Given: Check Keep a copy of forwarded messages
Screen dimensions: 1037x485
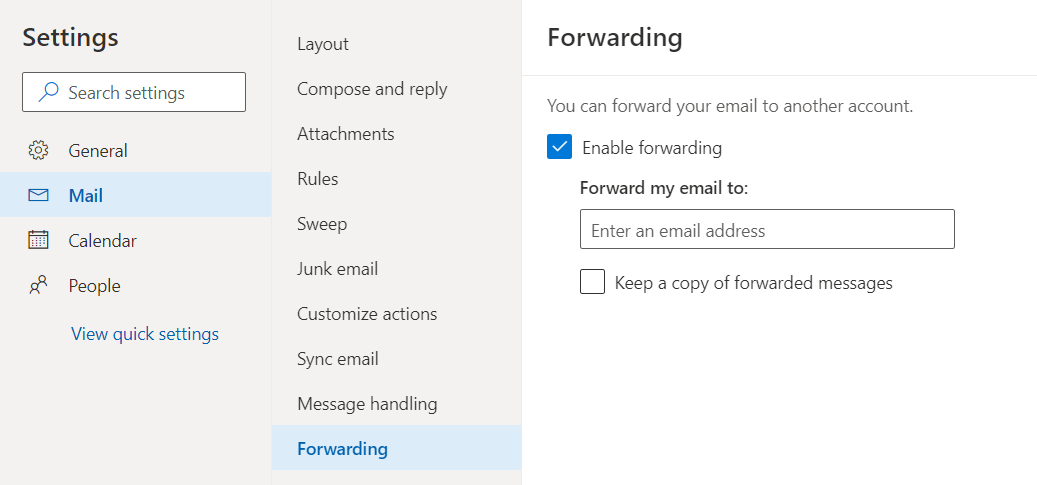Looking at the screenshot, I should (x=593, y=283).
